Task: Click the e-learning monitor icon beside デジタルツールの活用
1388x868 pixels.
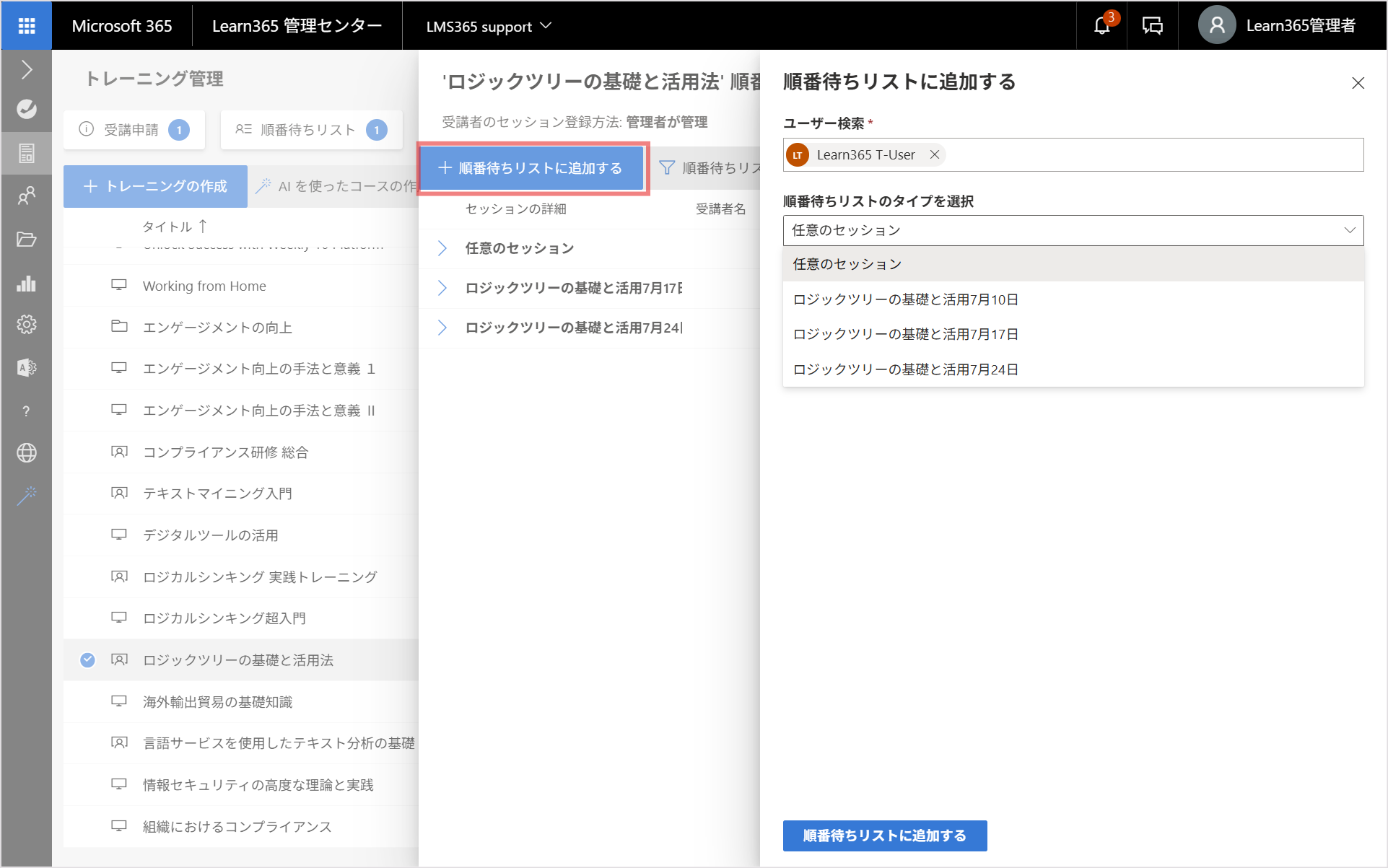Action: click(x=119, y=535)
